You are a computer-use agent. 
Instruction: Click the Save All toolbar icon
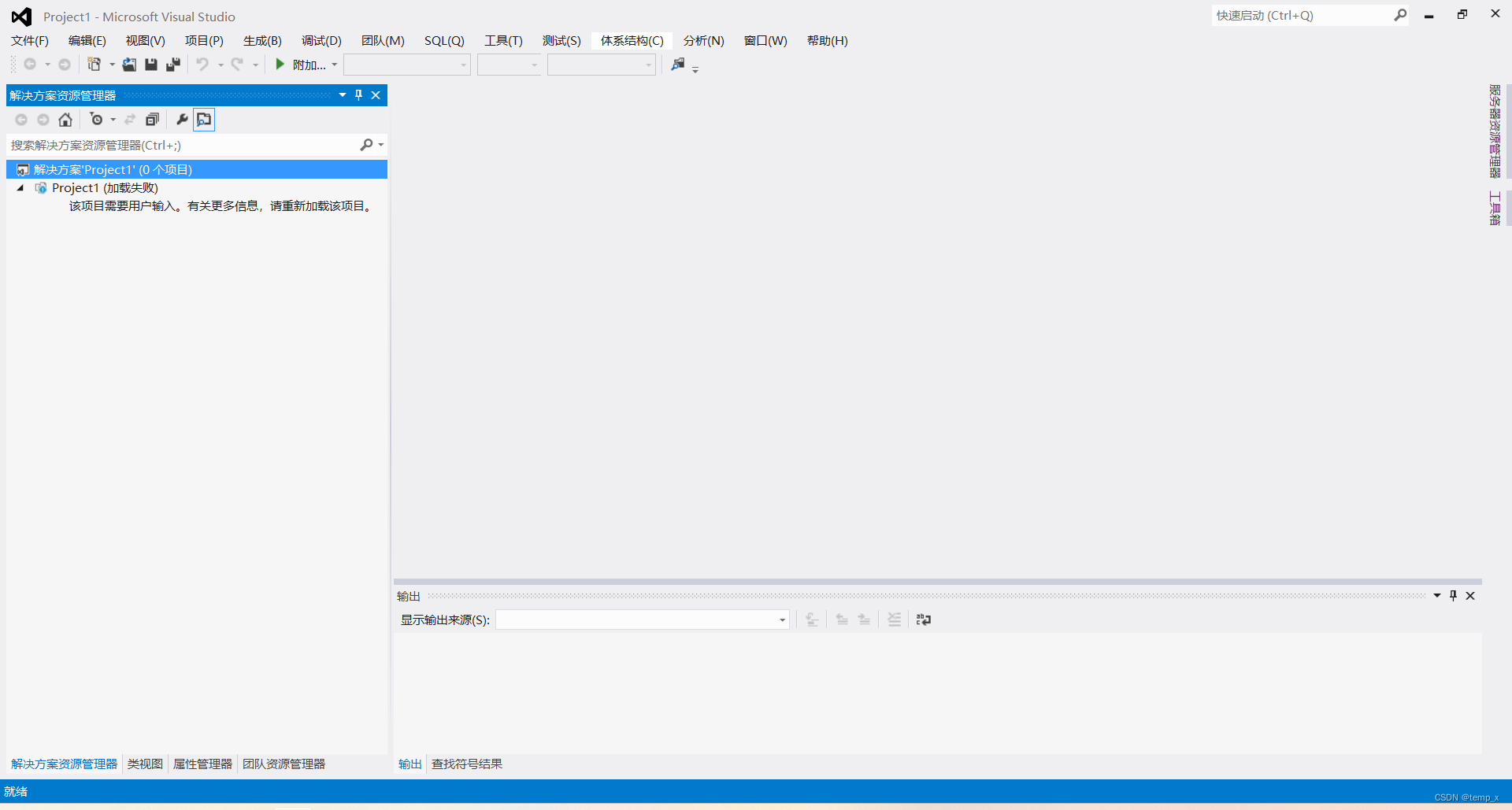[x=173, y=65]
